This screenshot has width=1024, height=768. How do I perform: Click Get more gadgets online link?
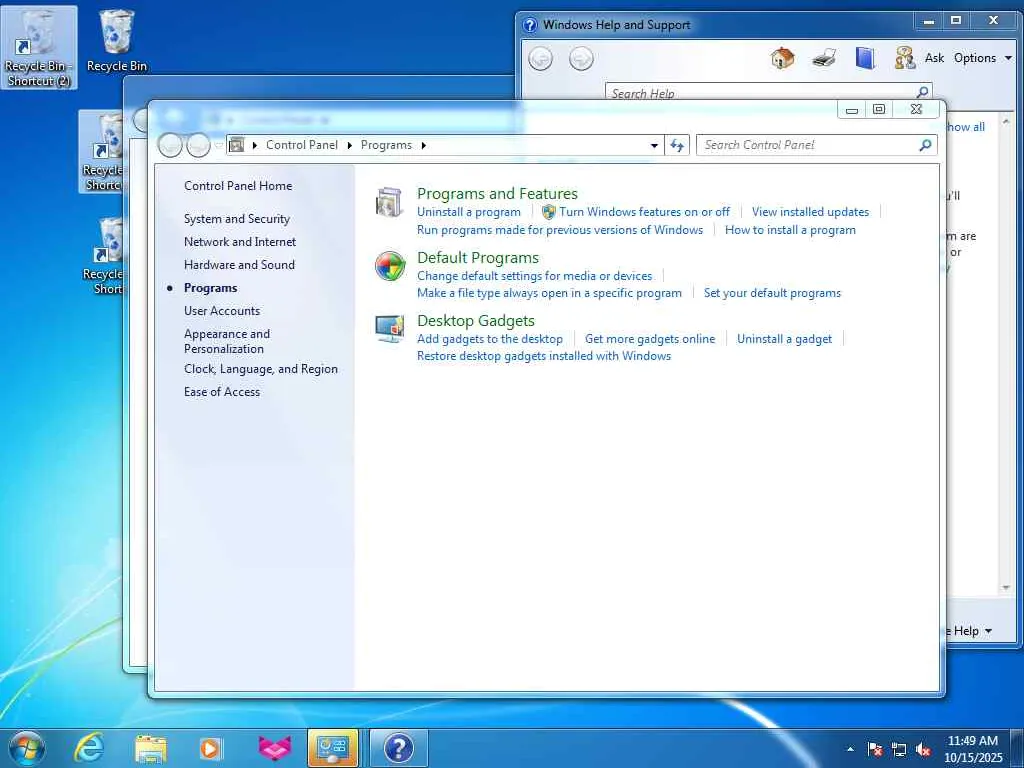(649, 338)
